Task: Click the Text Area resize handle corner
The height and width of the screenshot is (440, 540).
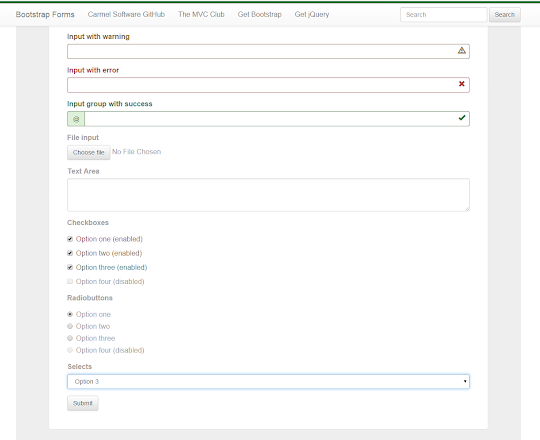Action: point(467,209)
